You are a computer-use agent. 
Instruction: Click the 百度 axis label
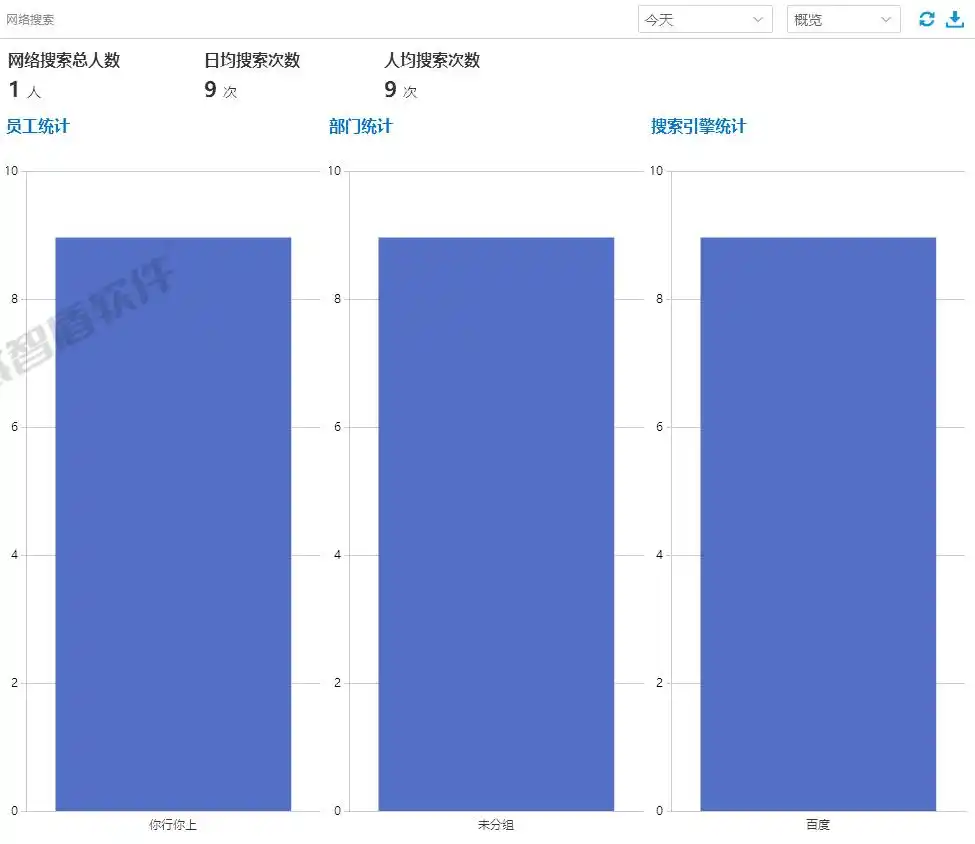tap(818, 825)
